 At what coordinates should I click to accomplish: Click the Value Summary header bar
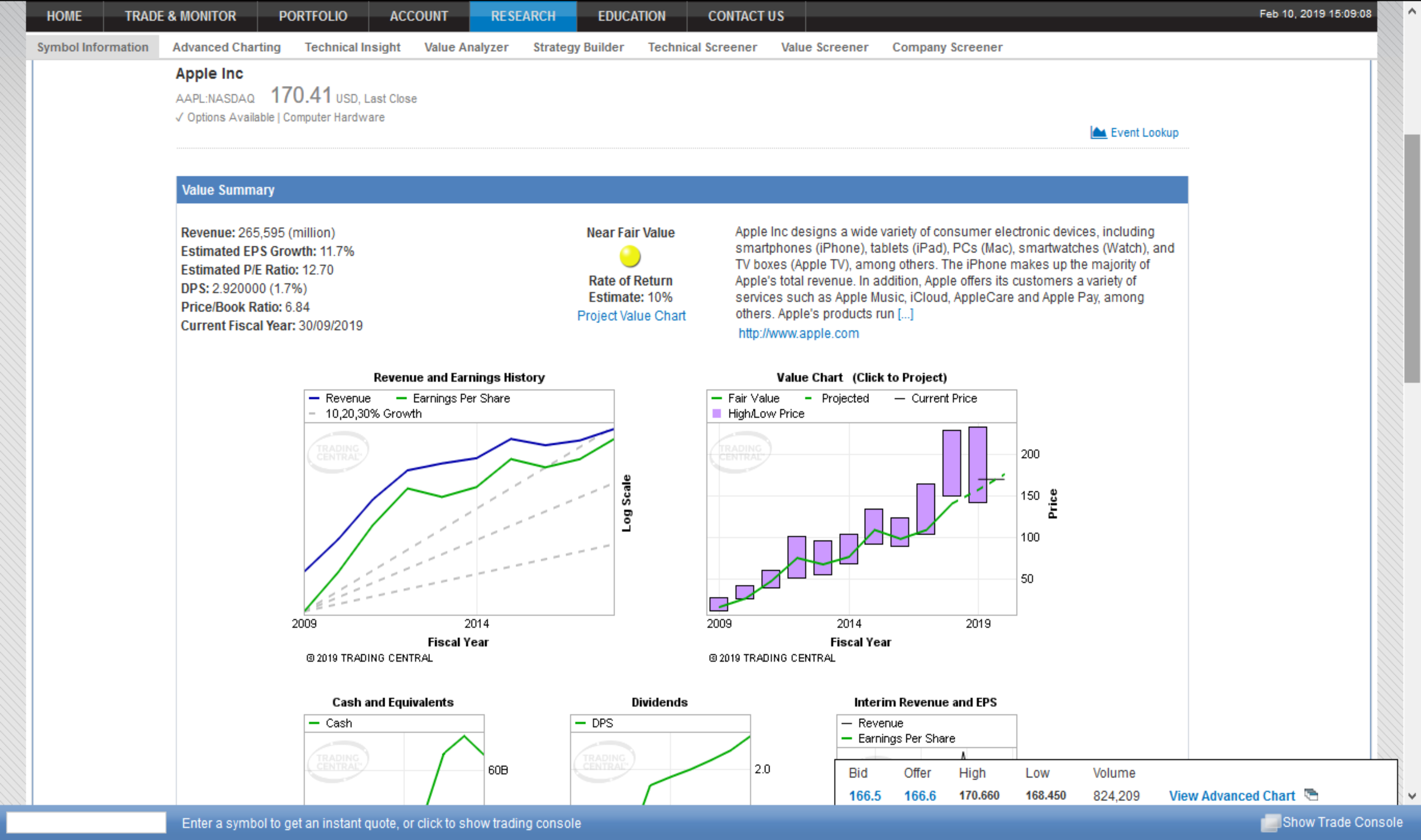[682, 190]
